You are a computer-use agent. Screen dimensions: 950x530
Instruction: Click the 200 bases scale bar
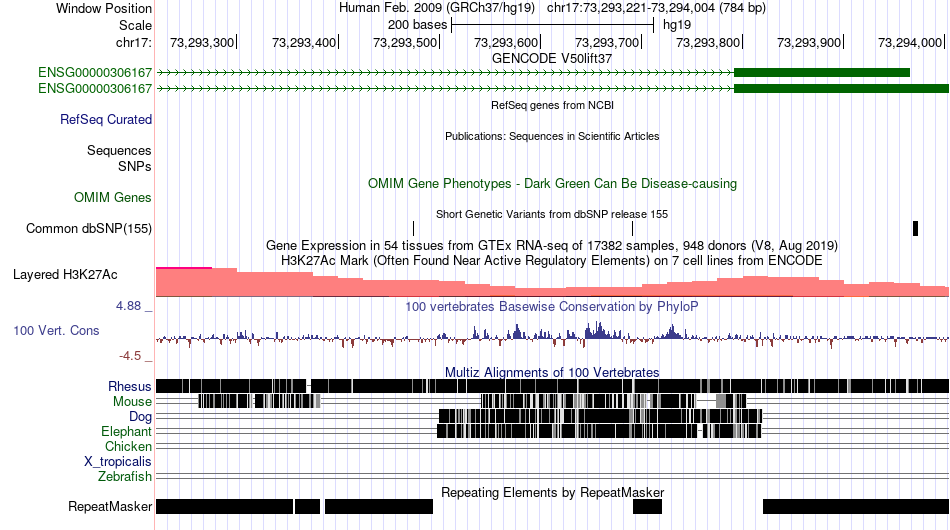click(553, 25)
